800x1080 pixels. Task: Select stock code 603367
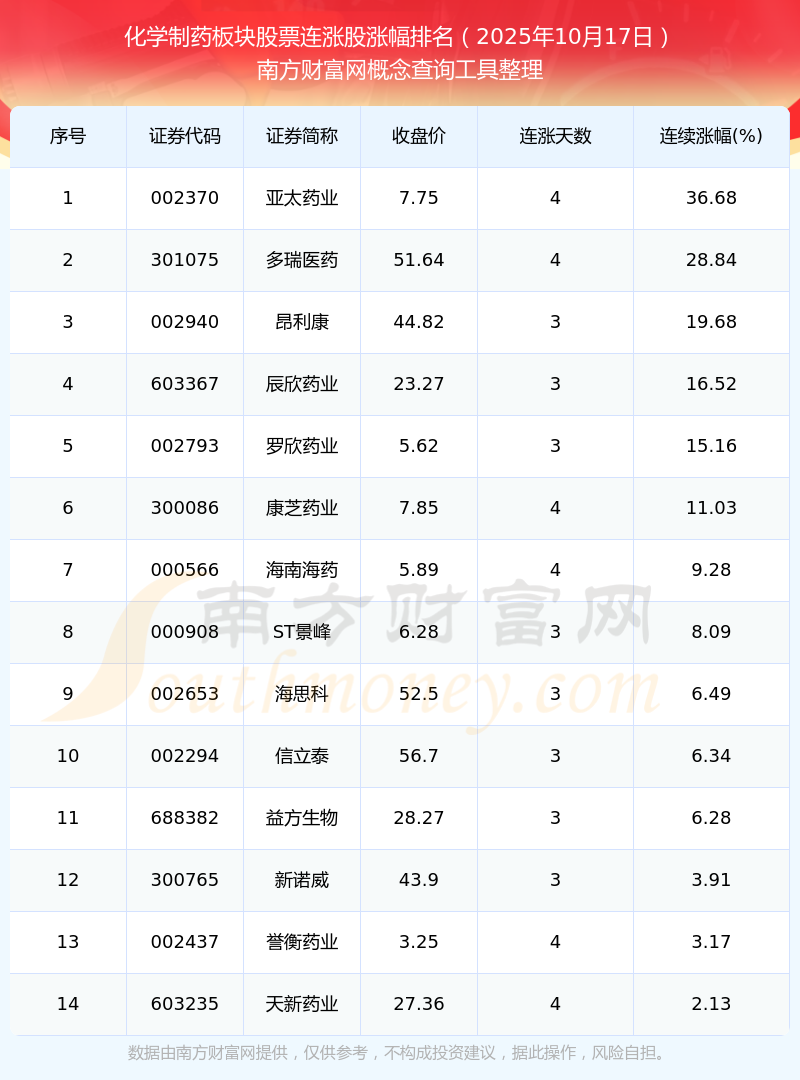pyautogui.click(x=185, y=384)
